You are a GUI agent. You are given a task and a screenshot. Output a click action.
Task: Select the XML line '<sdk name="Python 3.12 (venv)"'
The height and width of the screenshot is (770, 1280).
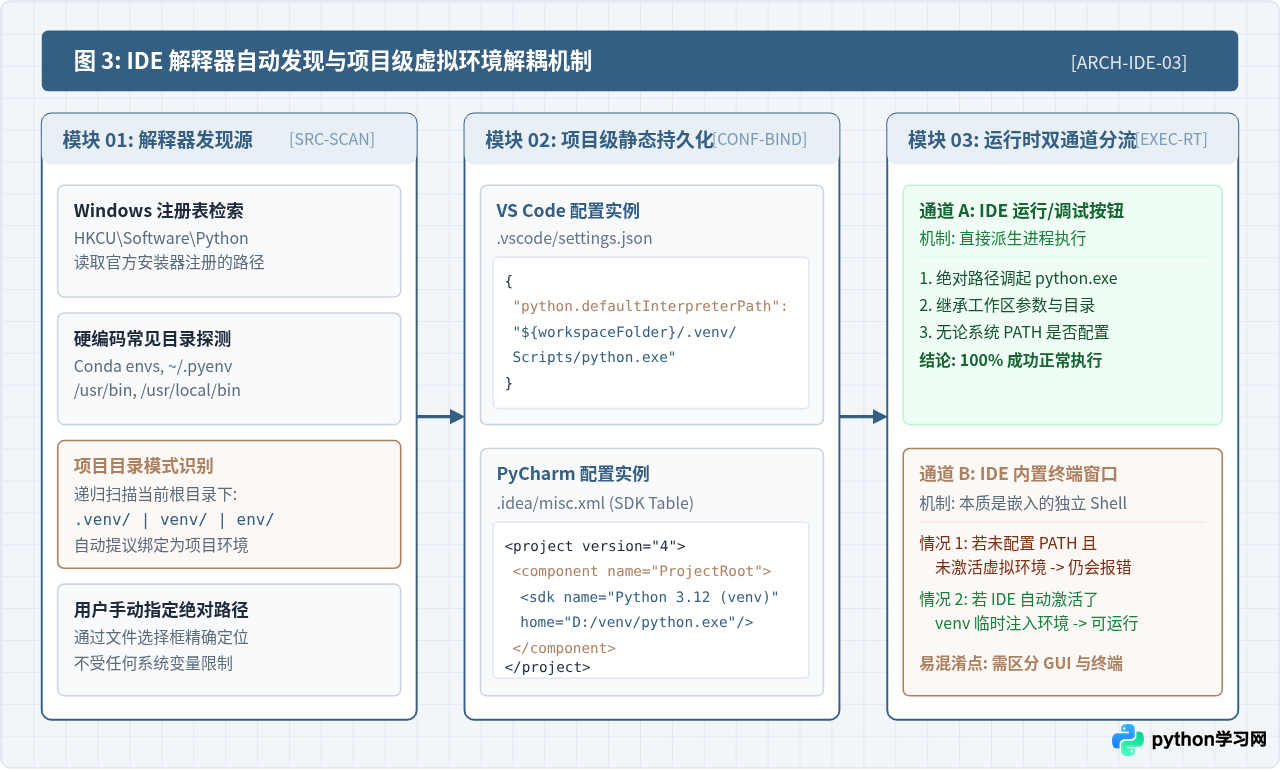click(x=649, y=597)
